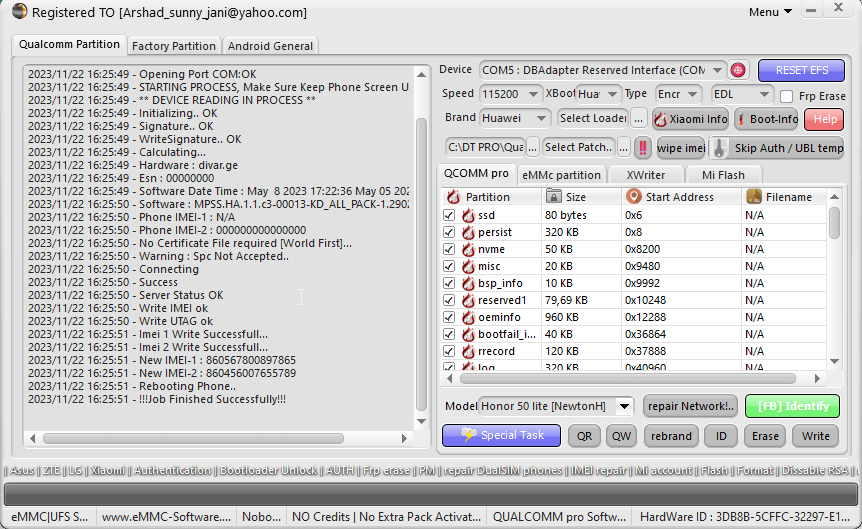The width and height of the screenshot is (862, 529).
Task: Switch to the eMMc partition tab
Action: (x=561, y=175)
